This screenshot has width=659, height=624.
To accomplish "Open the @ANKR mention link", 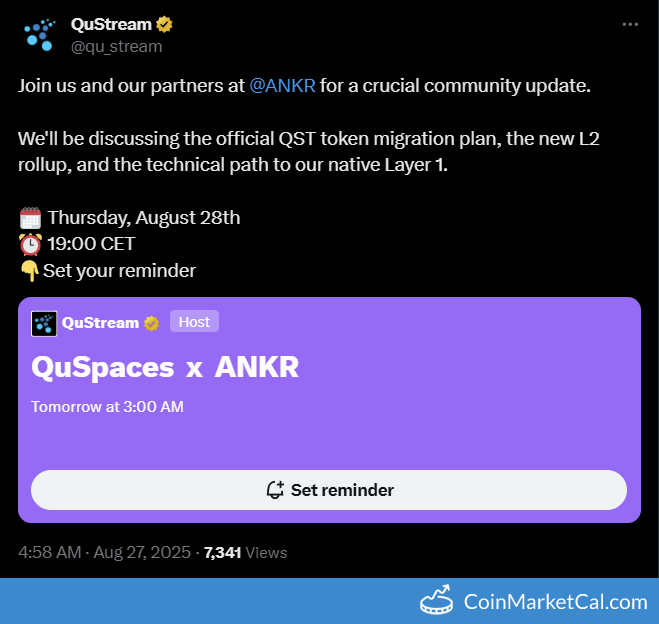I will click(x=282, y=86).
